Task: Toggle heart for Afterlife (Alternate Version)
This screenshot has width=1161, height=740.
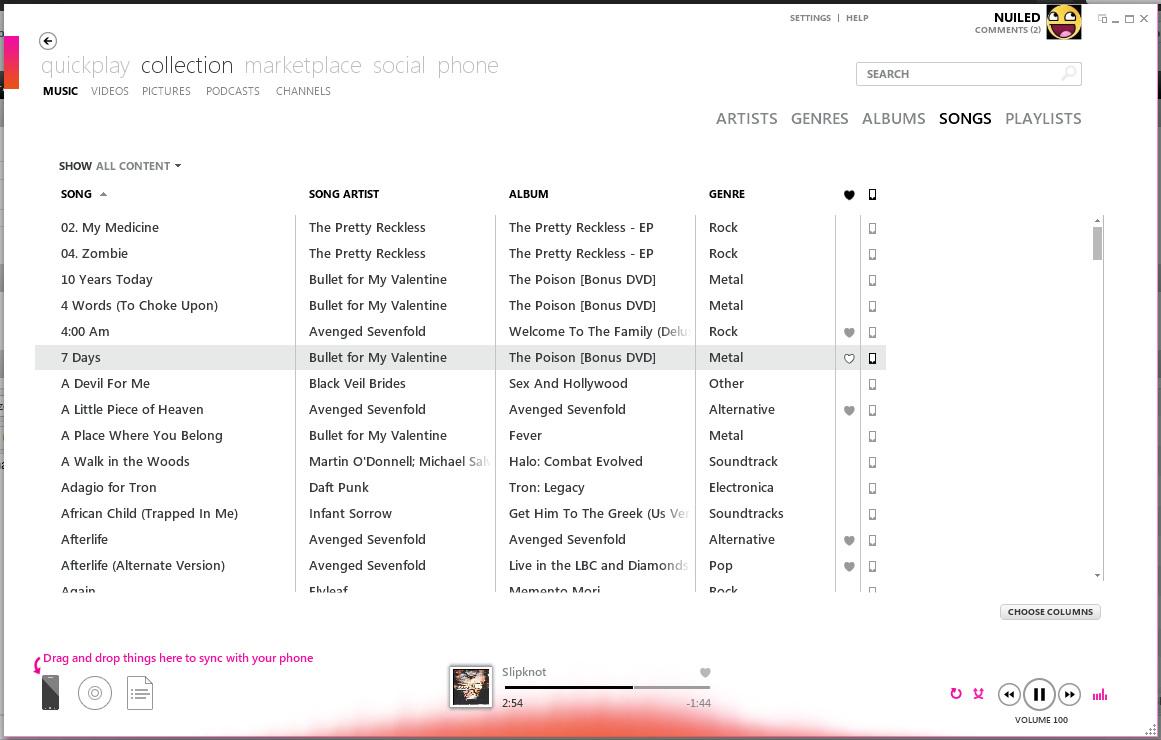Action: 849,567
